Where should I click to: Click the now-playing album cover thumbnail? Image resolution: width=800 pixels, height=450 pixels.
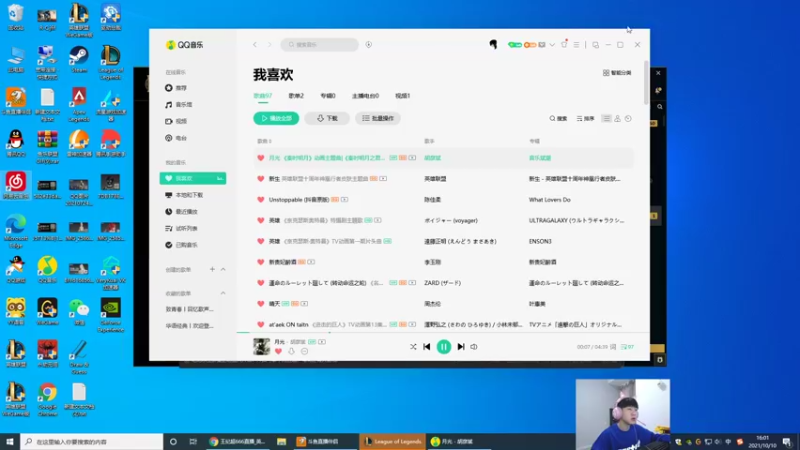[x=262, y=346]
